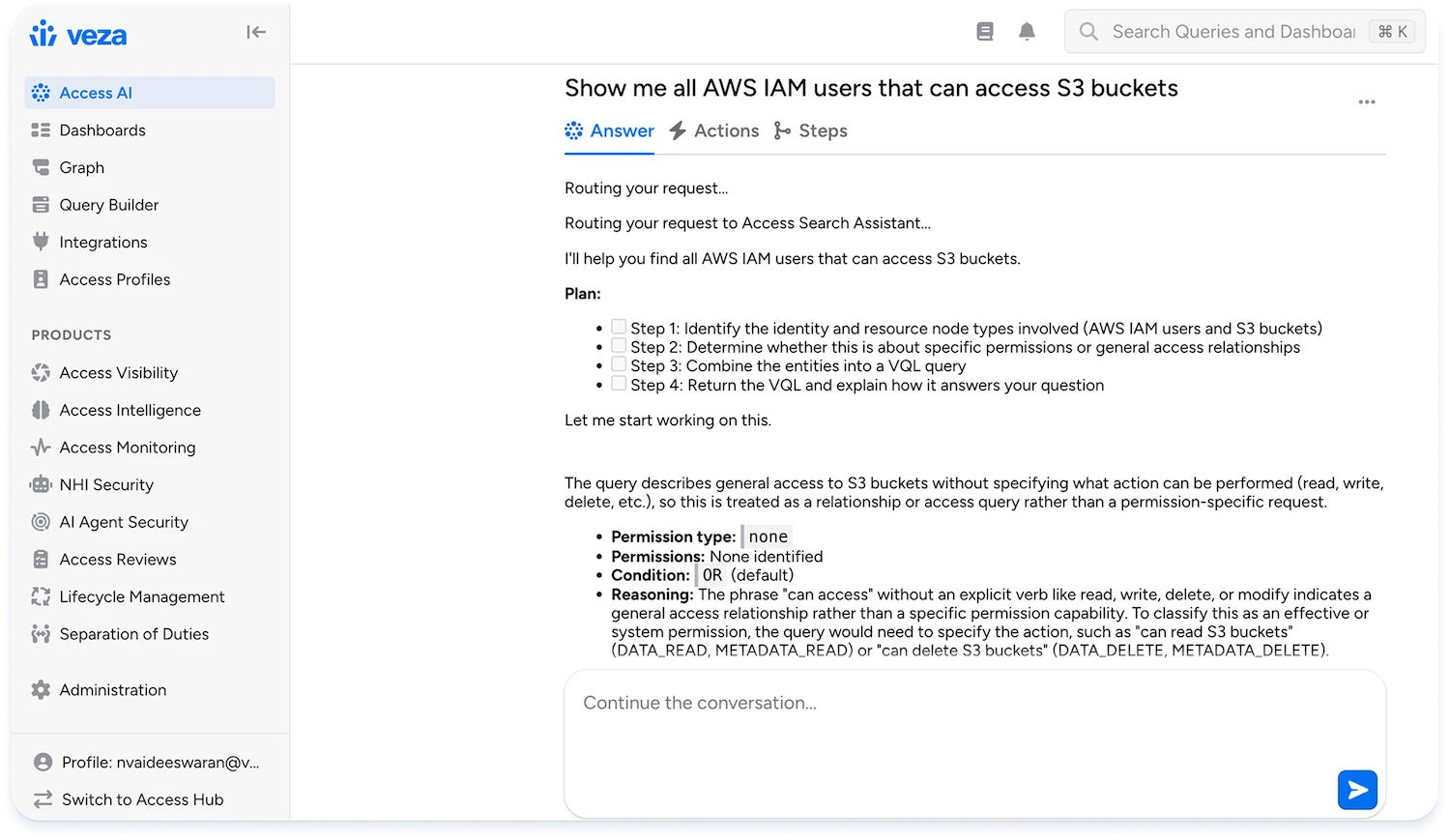
Task: Switch to the Actions tab
Action: [x=714, y=130]
